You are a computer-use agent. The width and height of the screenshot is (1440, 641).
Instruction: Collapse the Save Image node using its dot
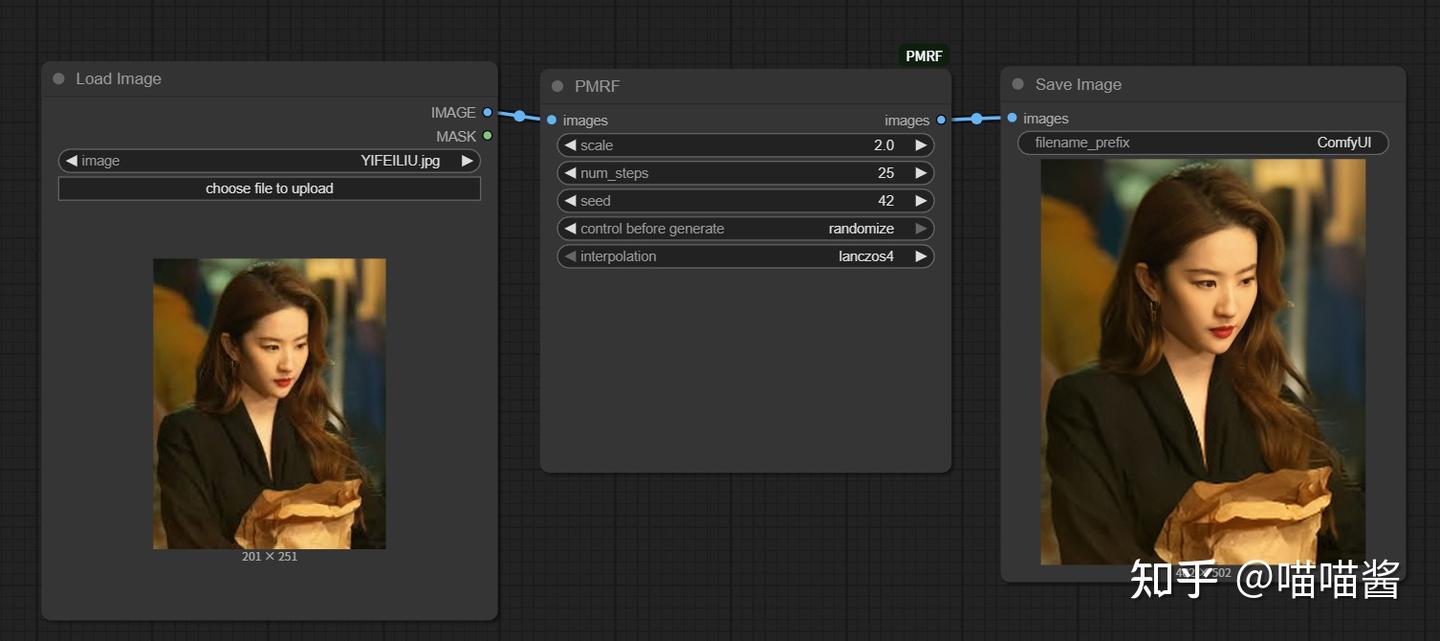(1018, 84)
